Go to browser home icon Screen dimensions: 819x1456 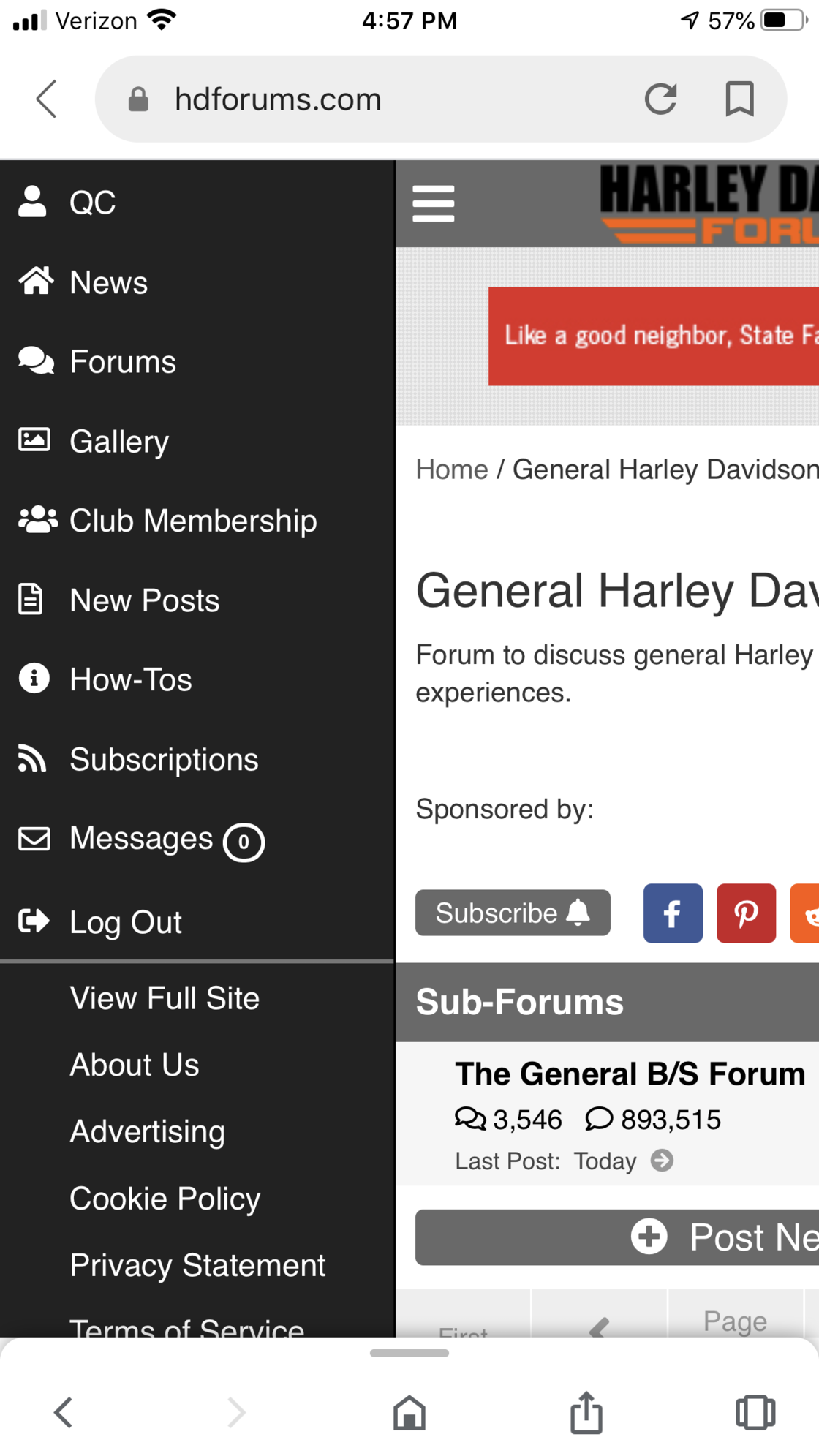pyautogui.click(x=409, y=1412)
